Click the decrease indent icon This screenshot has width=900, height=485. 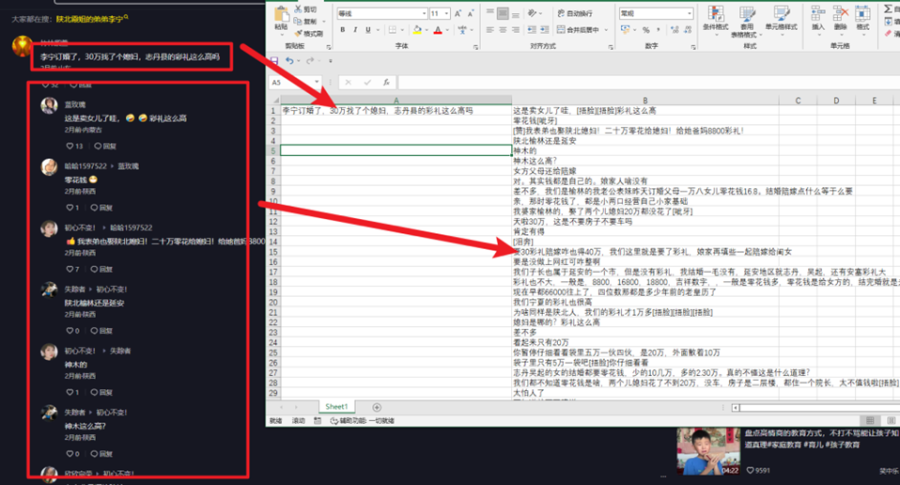[532, 30]
